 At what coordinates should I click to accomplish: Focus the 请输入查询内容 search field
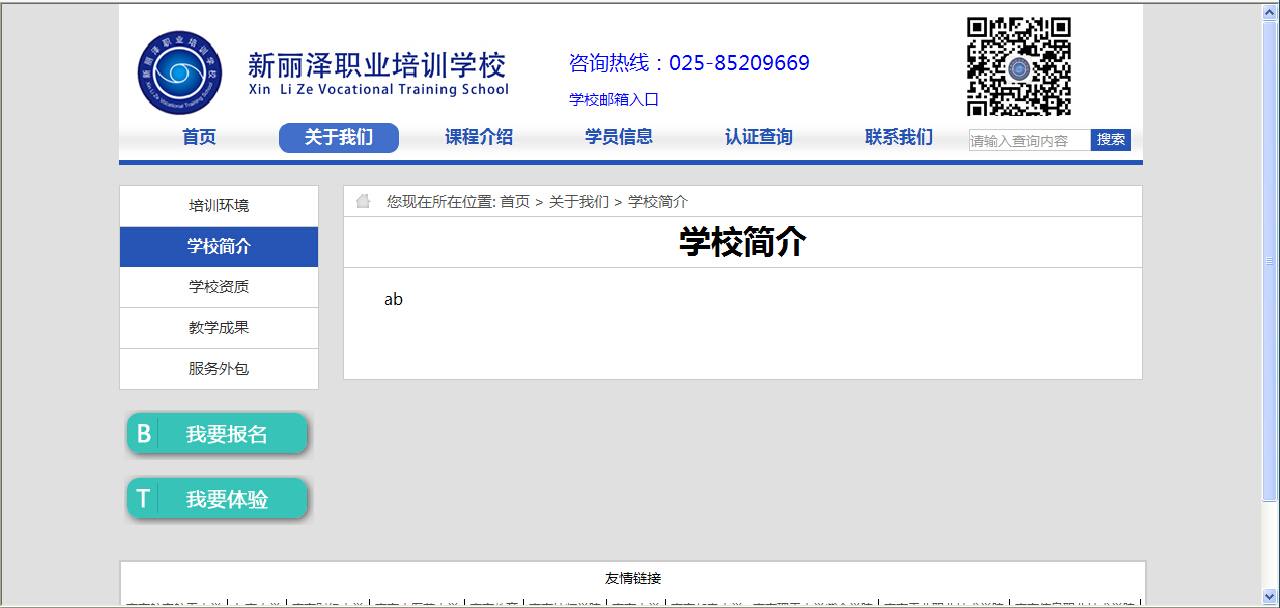(1029, 141)
